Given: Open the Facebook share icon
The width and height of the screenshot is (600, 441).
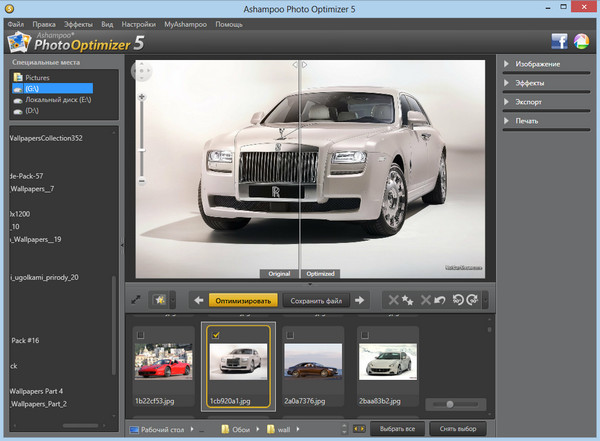Looking at the screenshot, I should pos(559,41).
